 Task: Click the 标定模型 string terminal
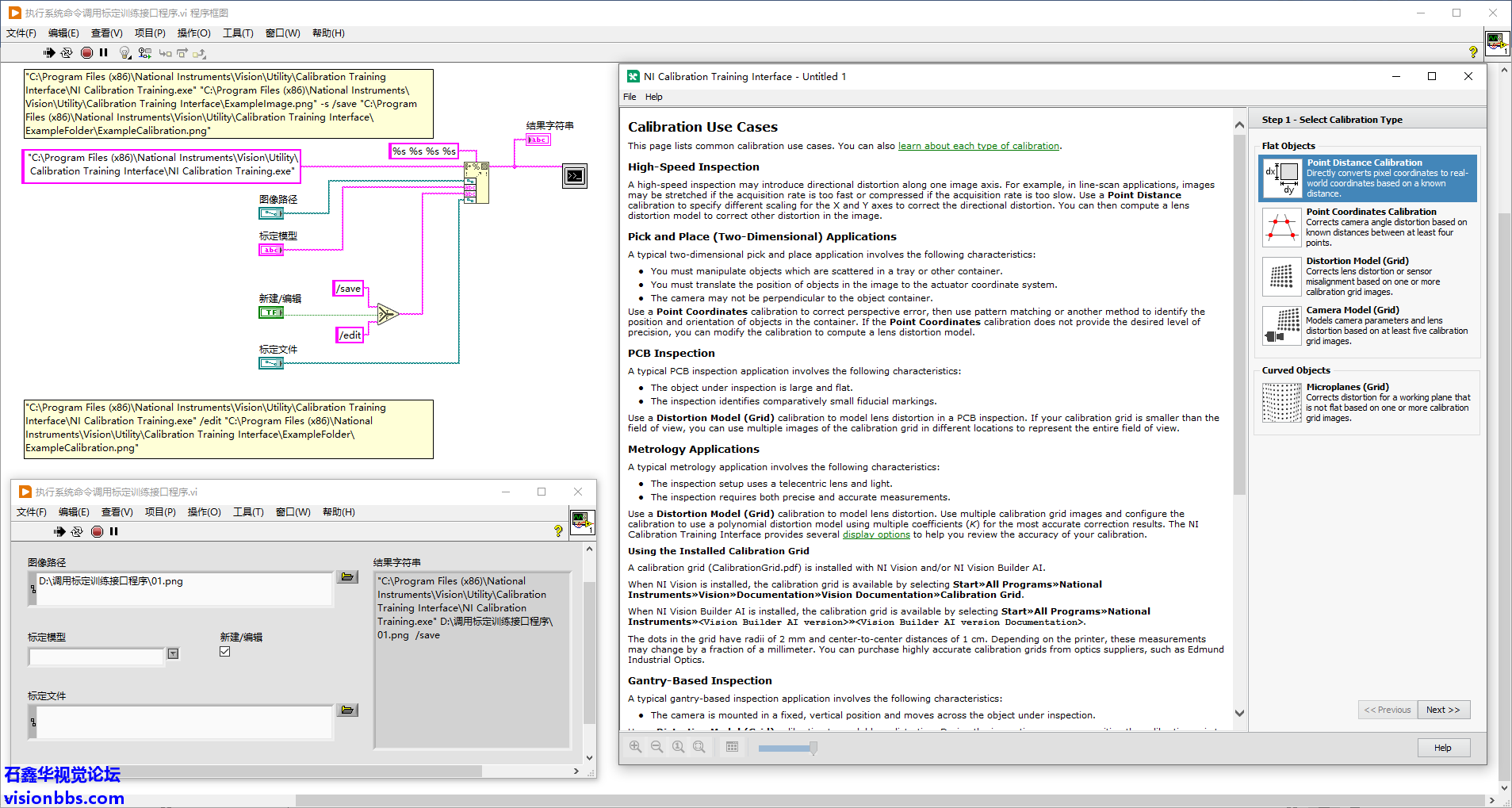270,250
